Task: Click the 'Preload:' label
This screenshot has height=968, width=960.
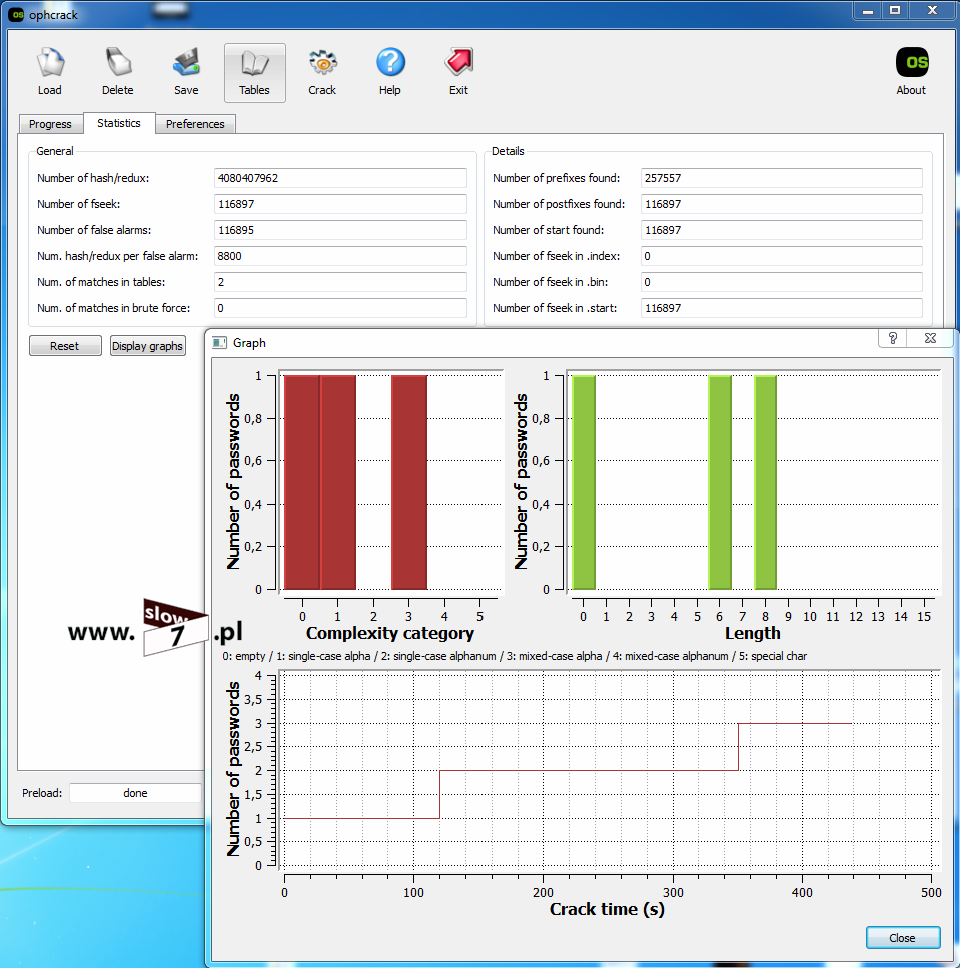Action: tap(42, 793)
